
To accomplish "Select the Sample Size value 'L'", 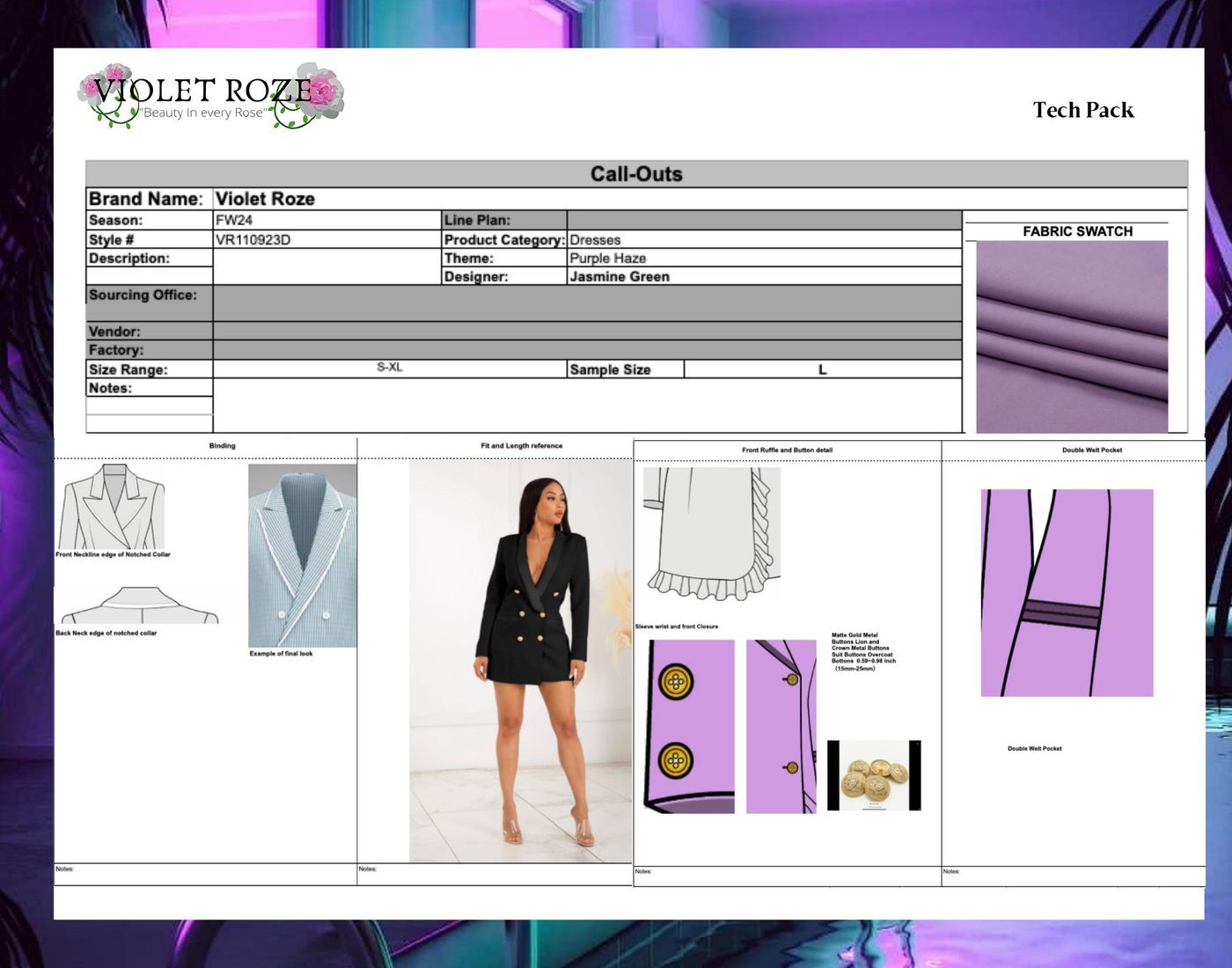I will (823, 370).
